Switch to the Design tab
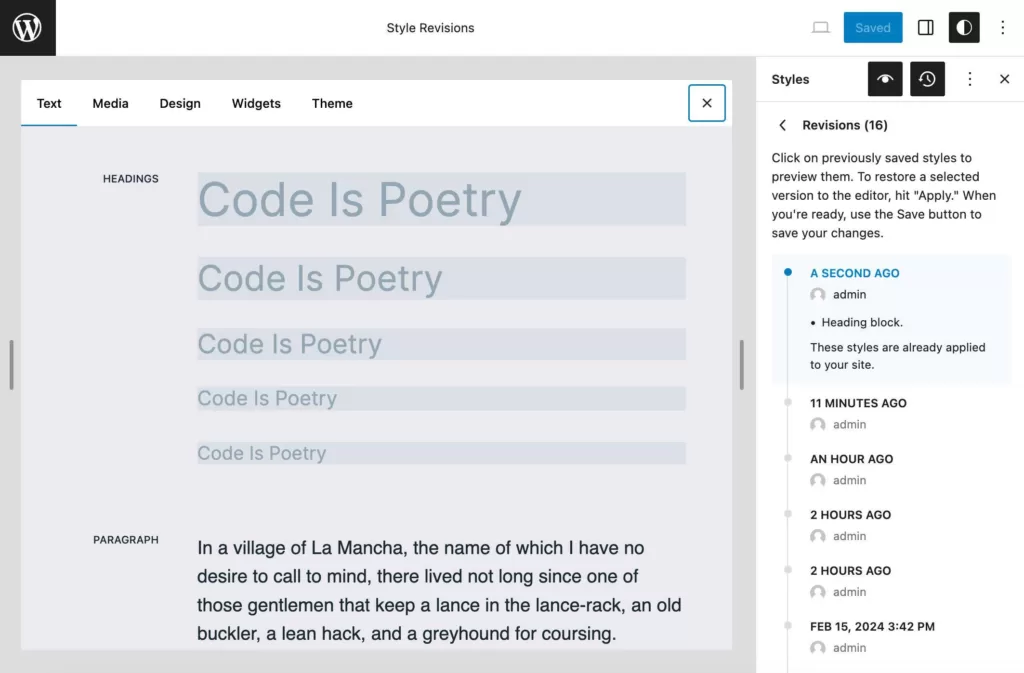The image size is (1024, 673). tap(180, 103)
